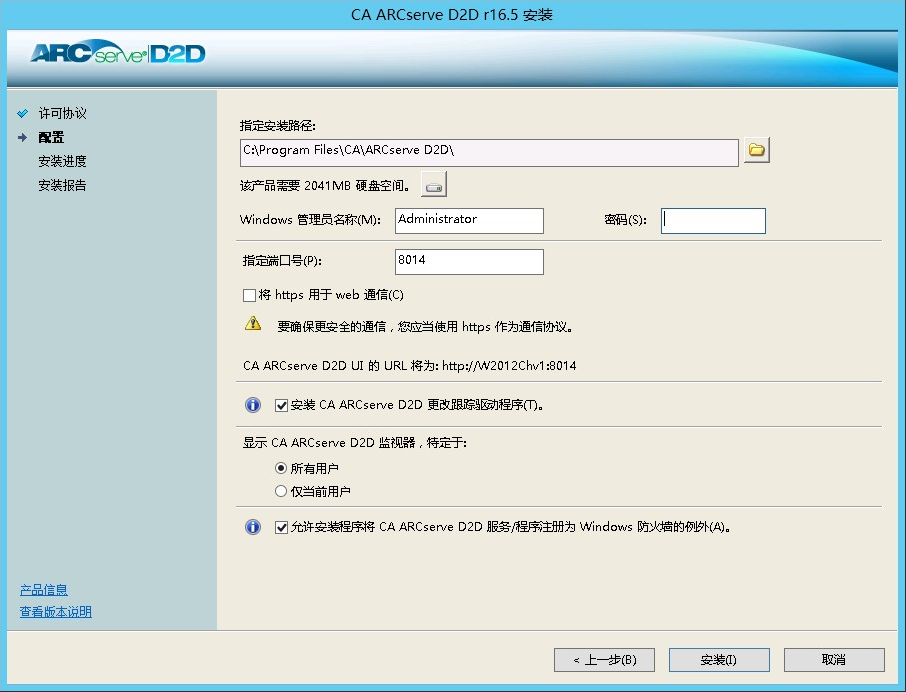
Task: Uncheck install change tracking driver option
Action: pos(281,405)
